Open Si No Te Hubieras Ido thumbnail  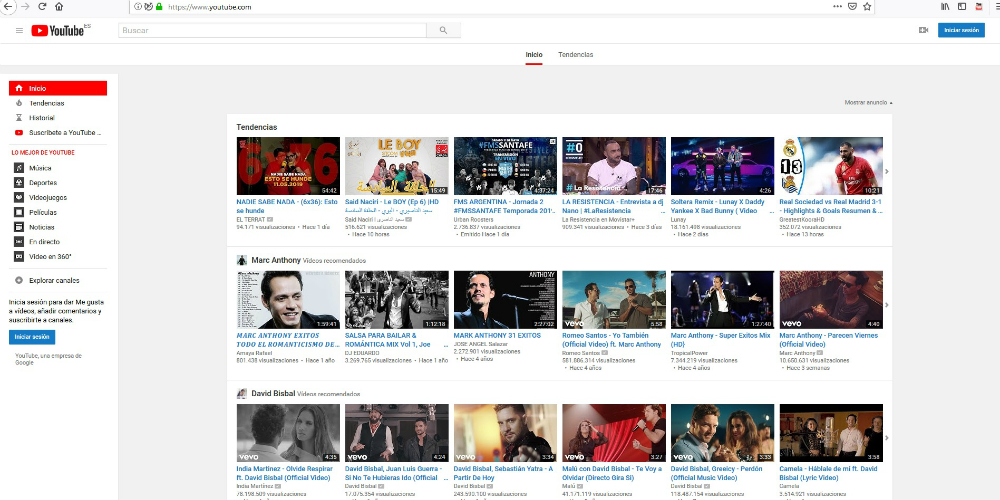tap(397, 433)
